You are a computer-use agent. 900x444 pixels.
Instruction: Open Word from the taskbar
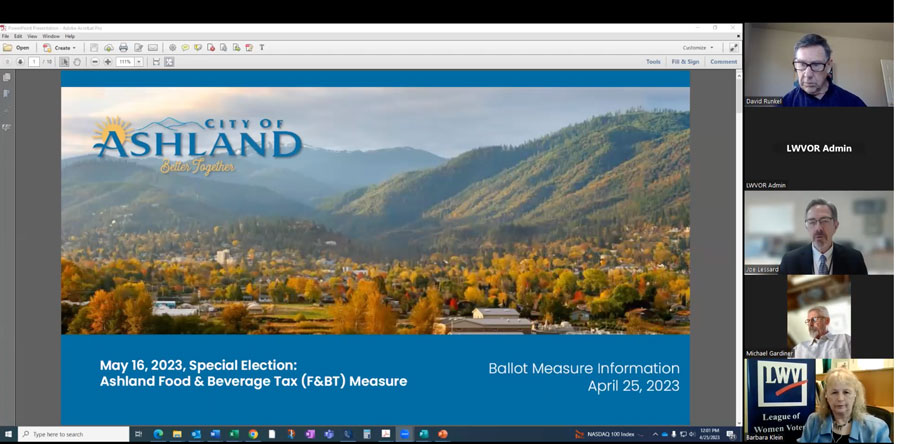coord(215,434)
